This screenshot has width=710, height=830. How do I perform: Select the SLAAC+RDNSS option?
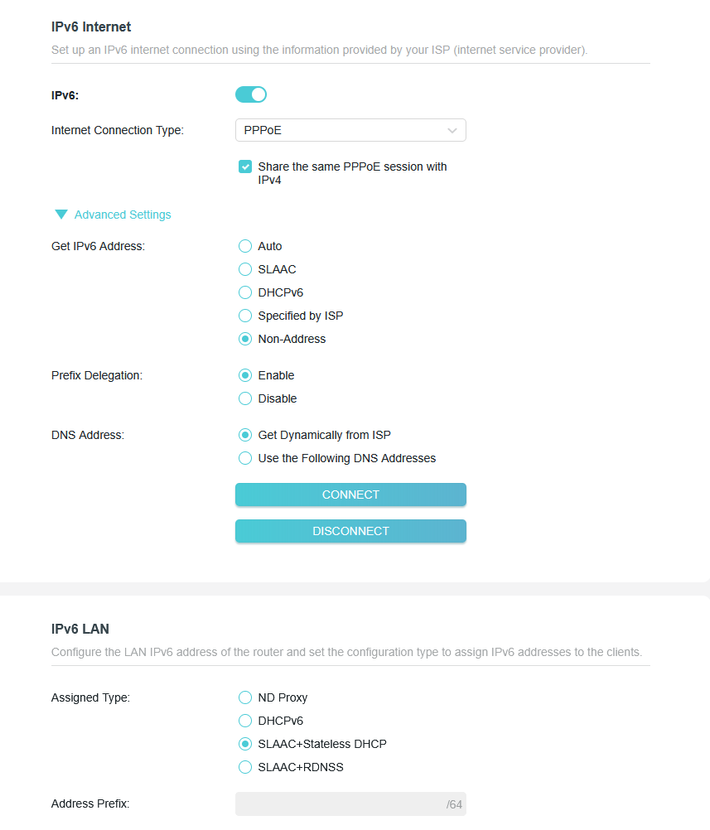click(x=245, y=767)
